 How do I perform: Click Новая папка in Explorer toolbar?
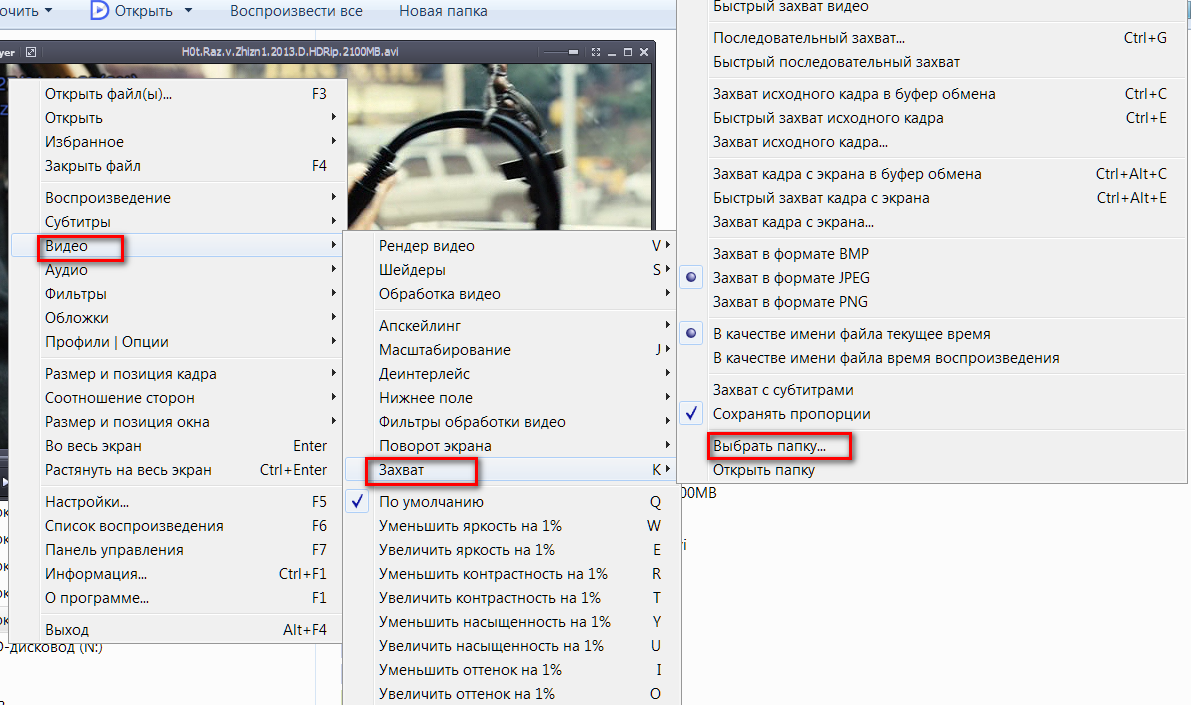443,11
